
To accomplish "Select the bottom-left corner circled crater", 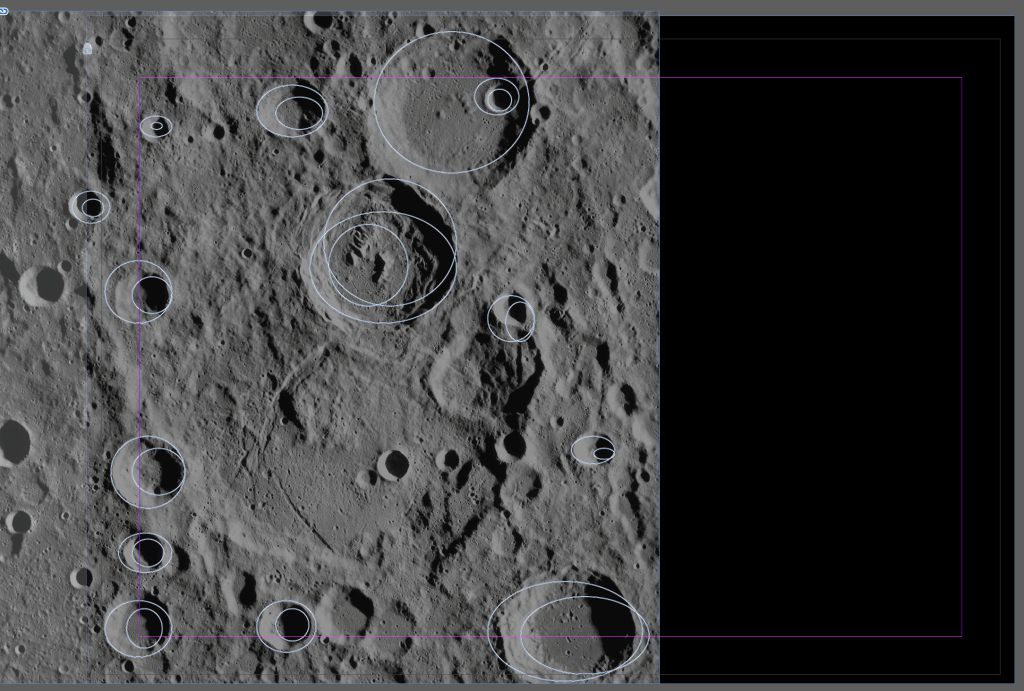I will click(x=137, y=628).
